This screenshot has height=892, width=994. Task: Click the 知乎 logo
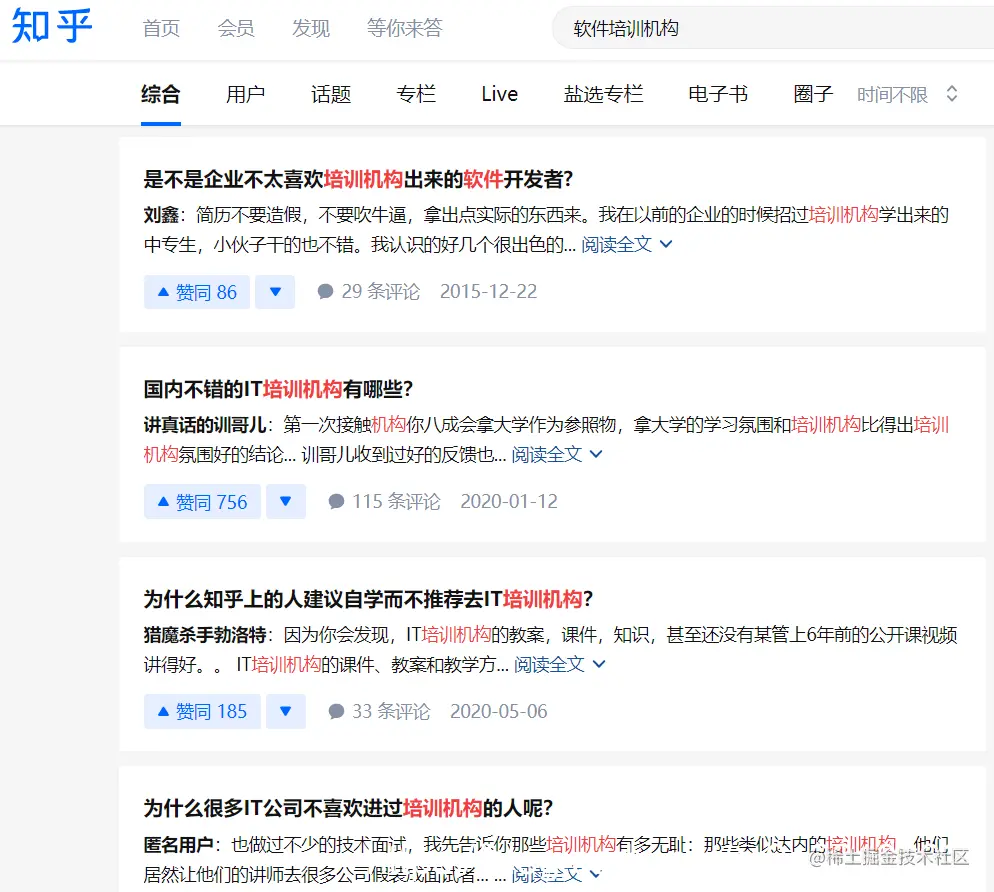[x=52, y=26]
